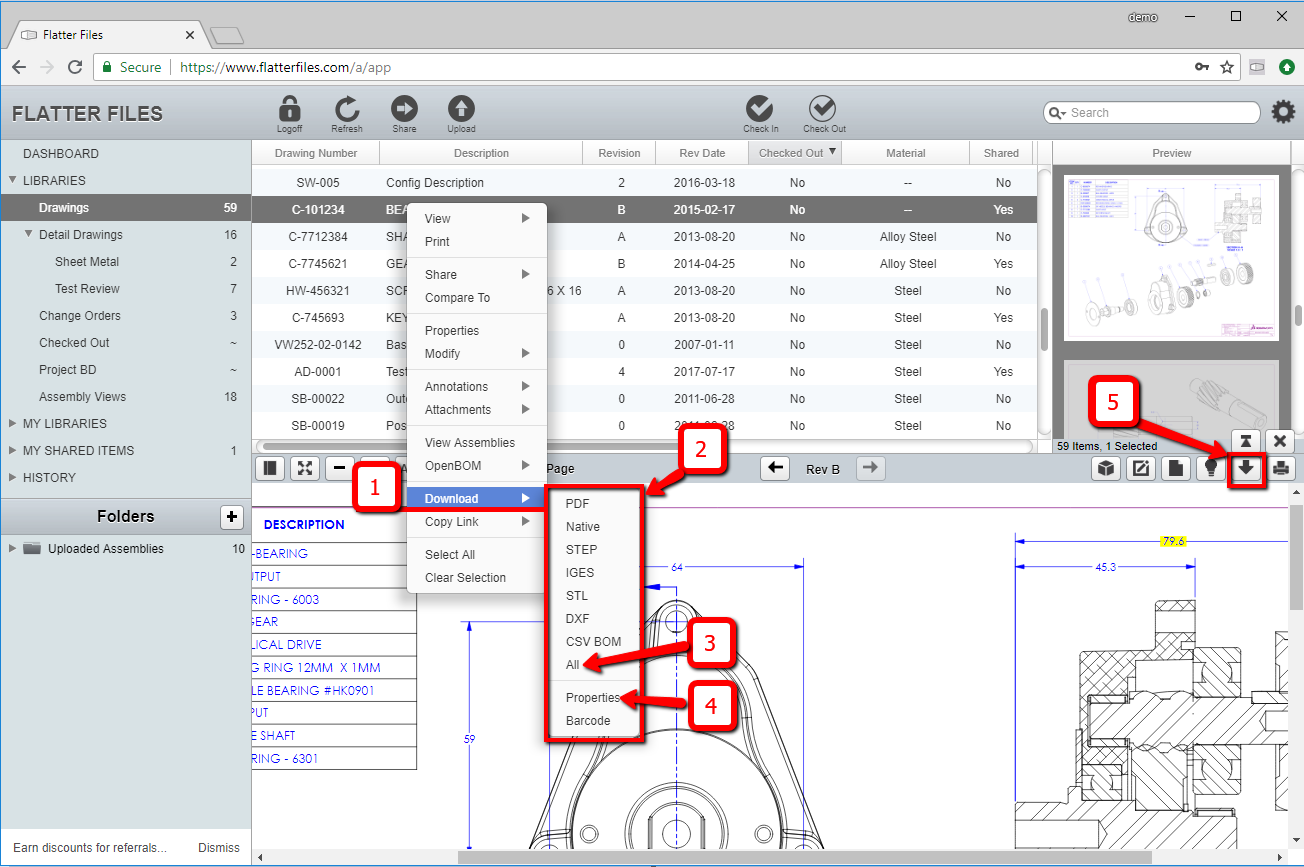Go to next revision with right arrow

871,468
